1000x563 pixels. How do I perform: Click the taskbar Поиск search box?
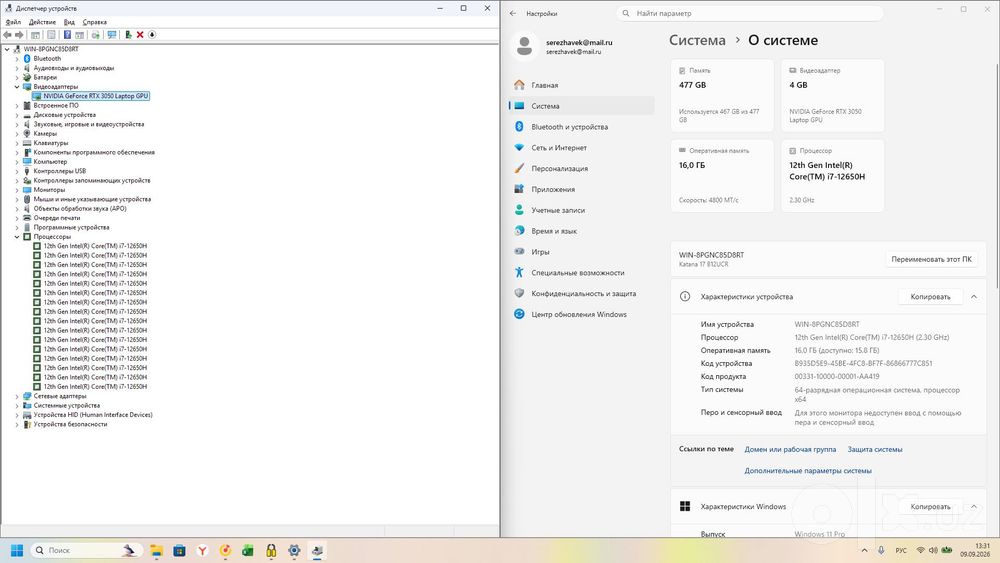point(86,550)
